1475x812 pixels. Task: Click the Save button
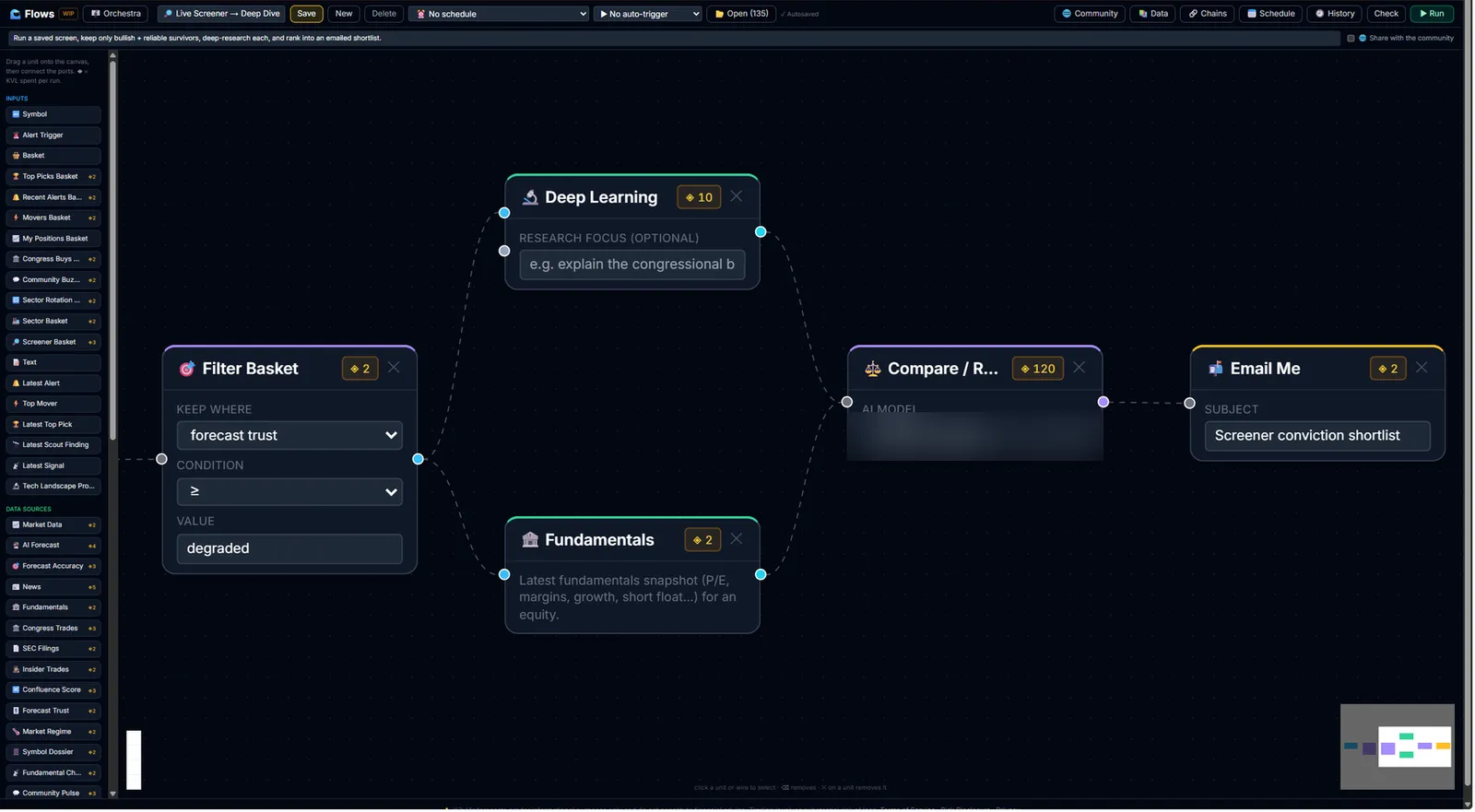(307, 14)
